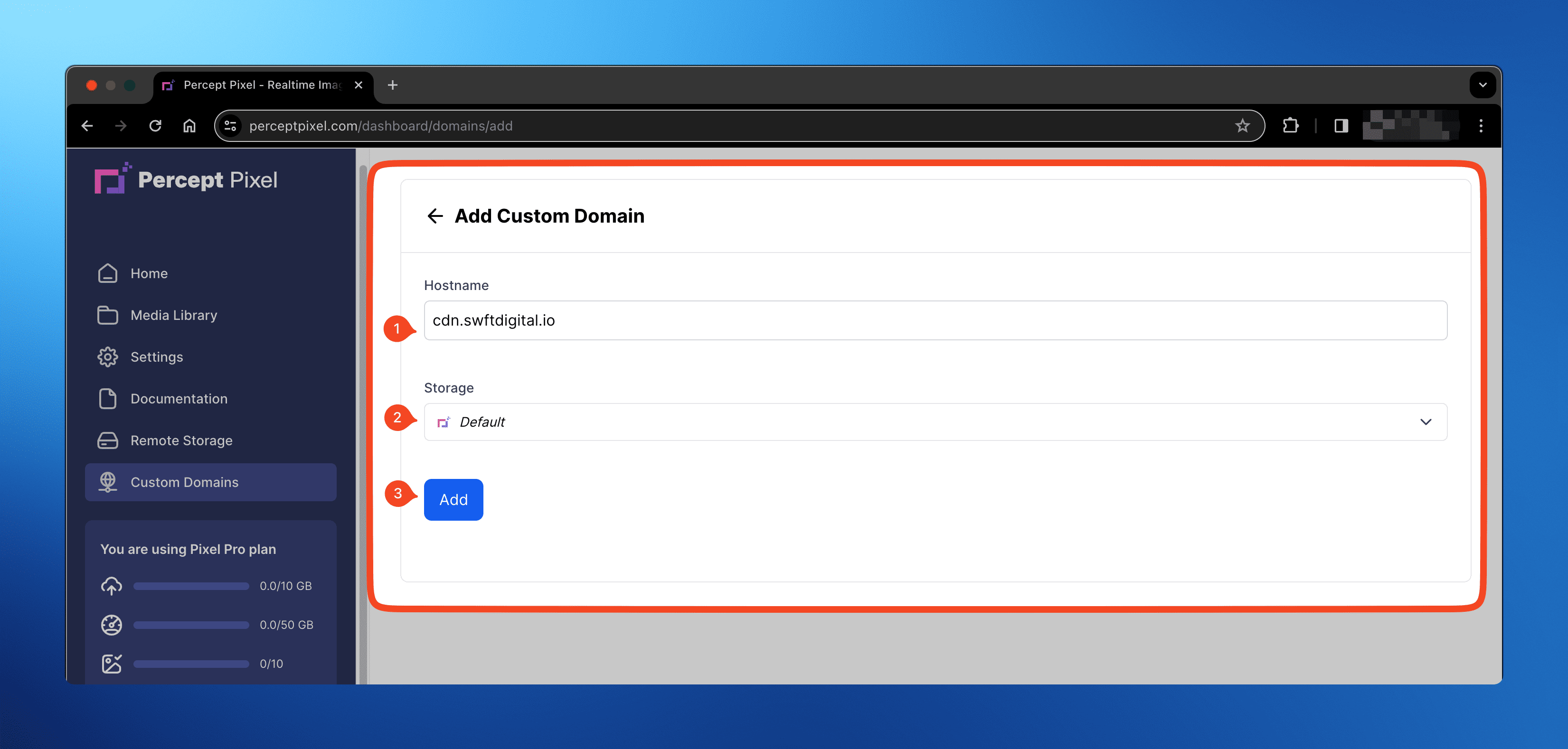The image size is (1568, 749).
Task: Navigate to Settings panel
Action: tap(156, 357)
